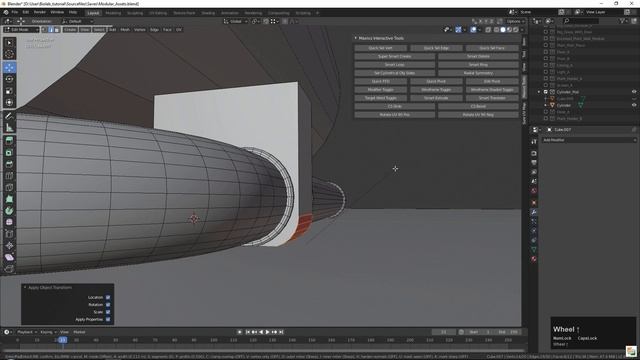Open the Mesh menu in viewport header

click(125, 30)
